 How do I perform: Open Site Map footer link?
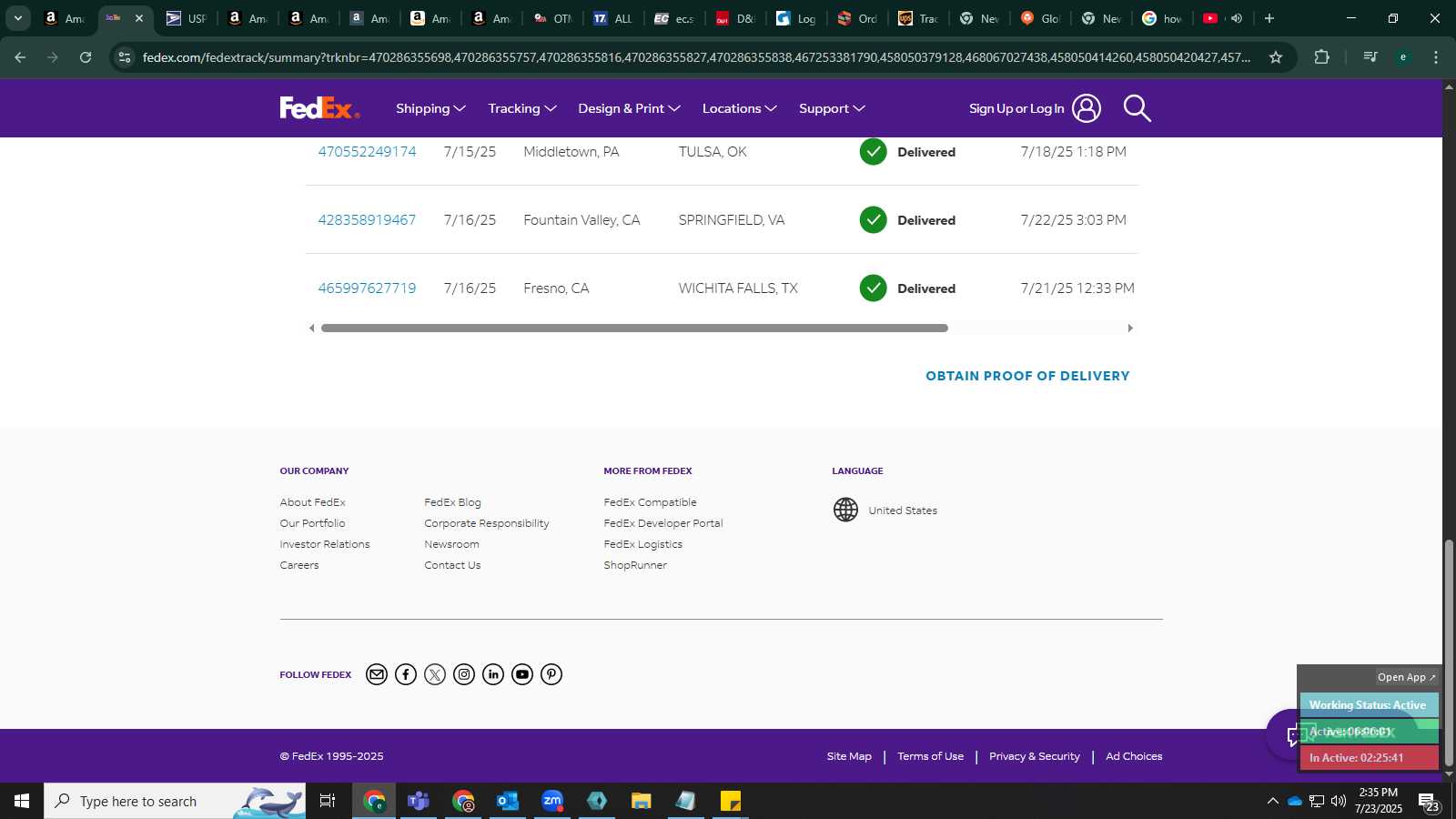pyautogui.click(x=849, y=756)
